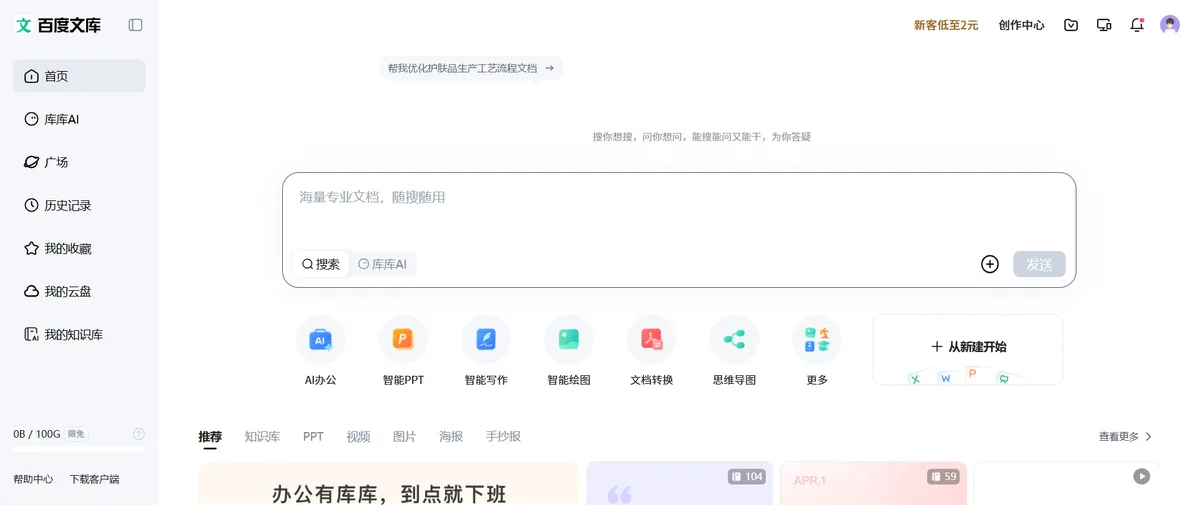1200x505 pixels.
Task: Open the 智能PPT tool
Action: click(x=403, y=351)
